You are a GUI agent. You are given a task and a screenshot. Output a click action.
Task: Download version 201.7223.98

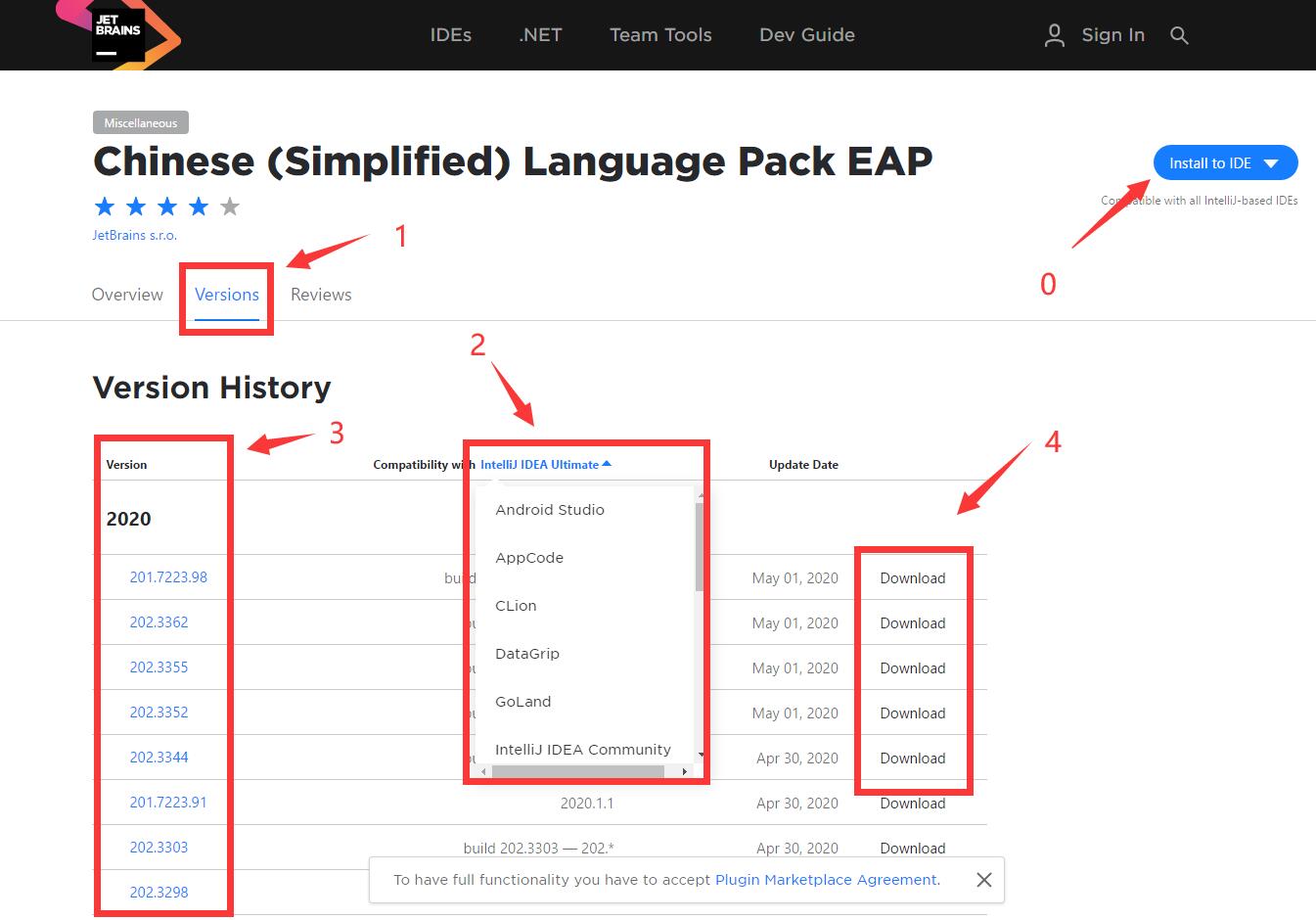click(x=913, y=578)
